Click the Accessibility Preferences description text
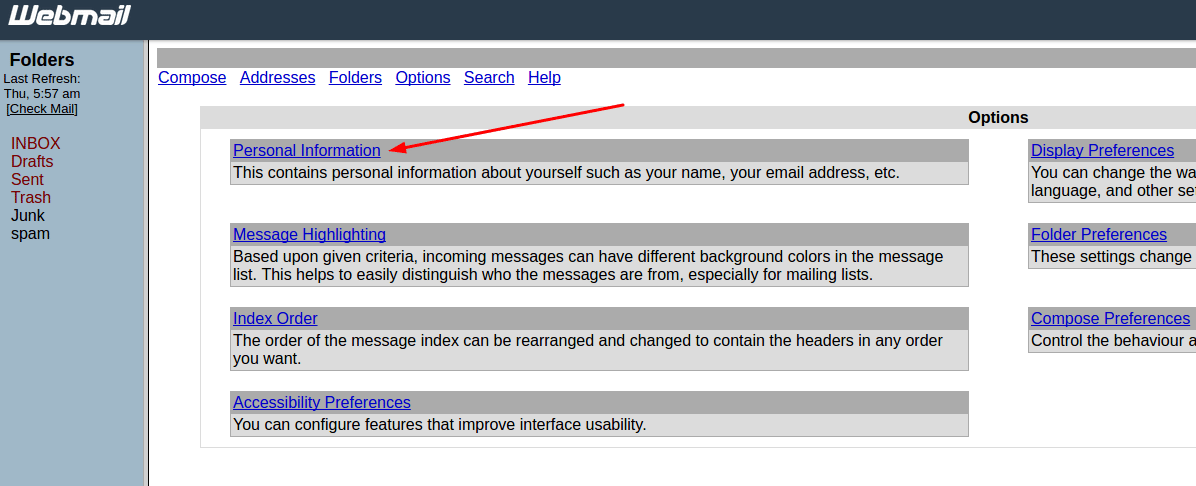The width and height of the screenshot is (1196, 486). [439, 424]
